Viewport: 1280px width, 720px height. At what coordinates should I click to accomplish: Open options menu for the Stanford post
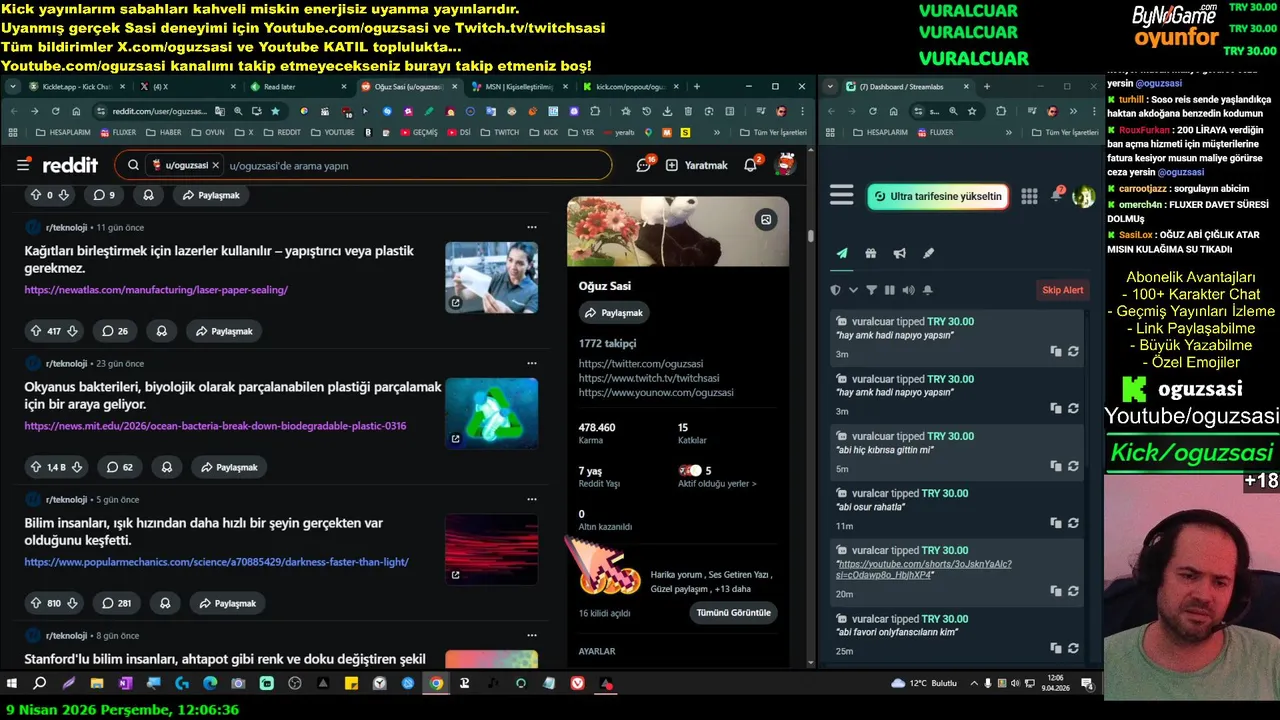[x=532, y=636]
